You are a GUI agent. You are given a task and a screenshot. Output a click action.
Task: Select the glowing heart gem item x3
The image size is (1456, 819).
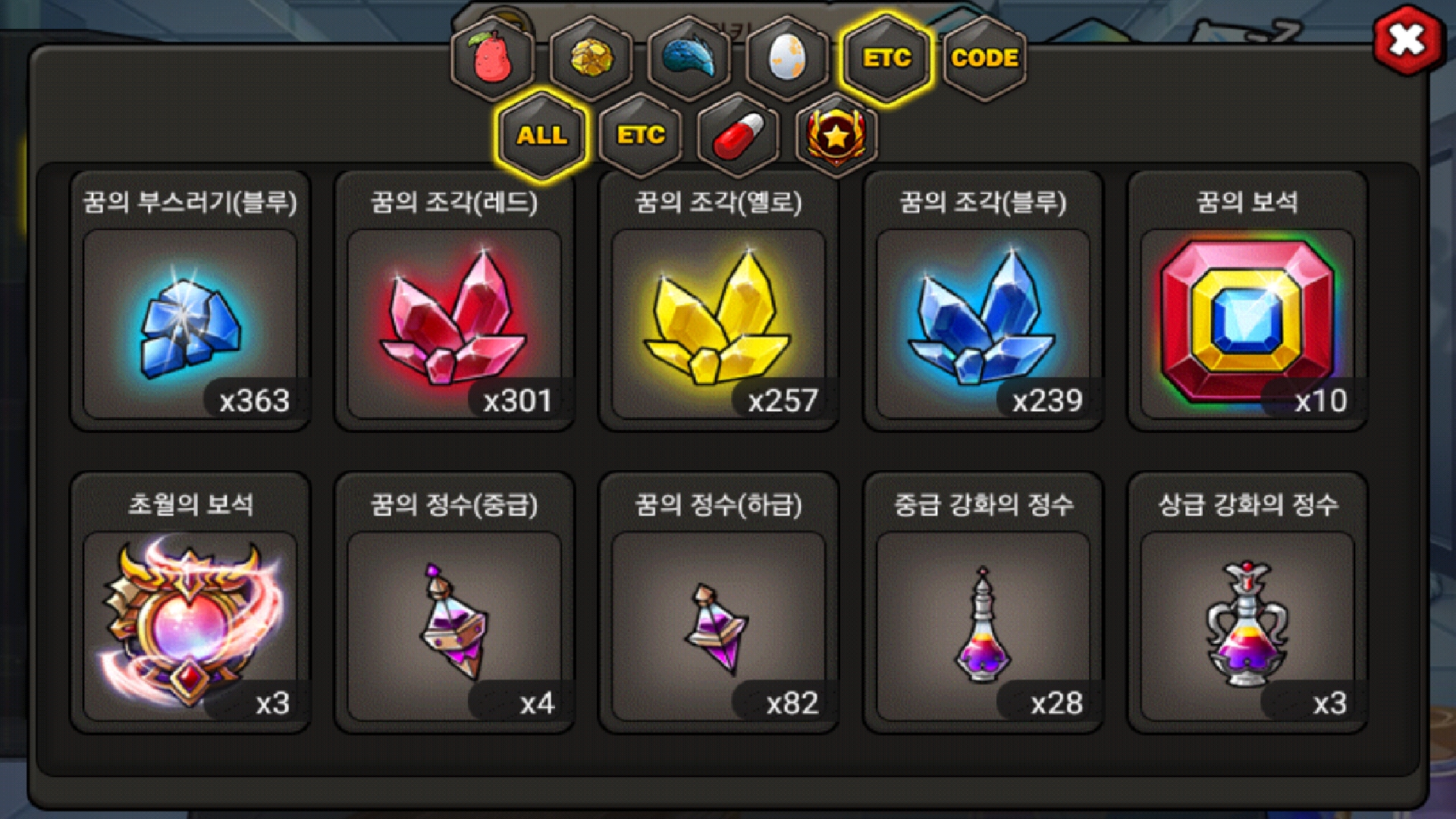[x=190, y=603]
